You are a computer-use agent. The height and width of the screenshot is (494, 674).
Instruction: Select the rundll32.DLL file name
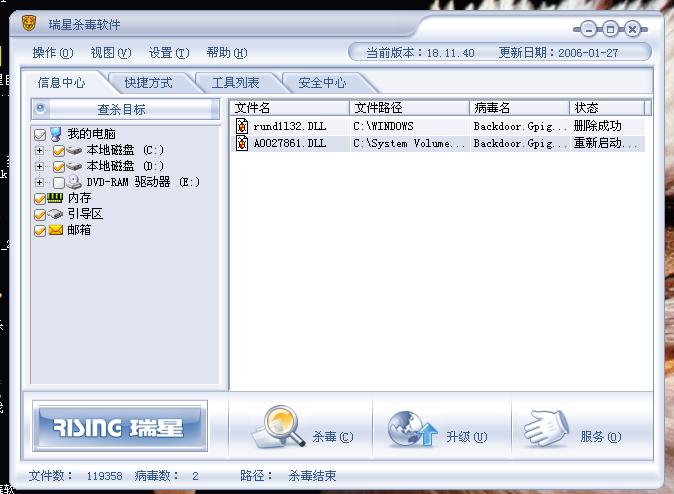point(289,126)
